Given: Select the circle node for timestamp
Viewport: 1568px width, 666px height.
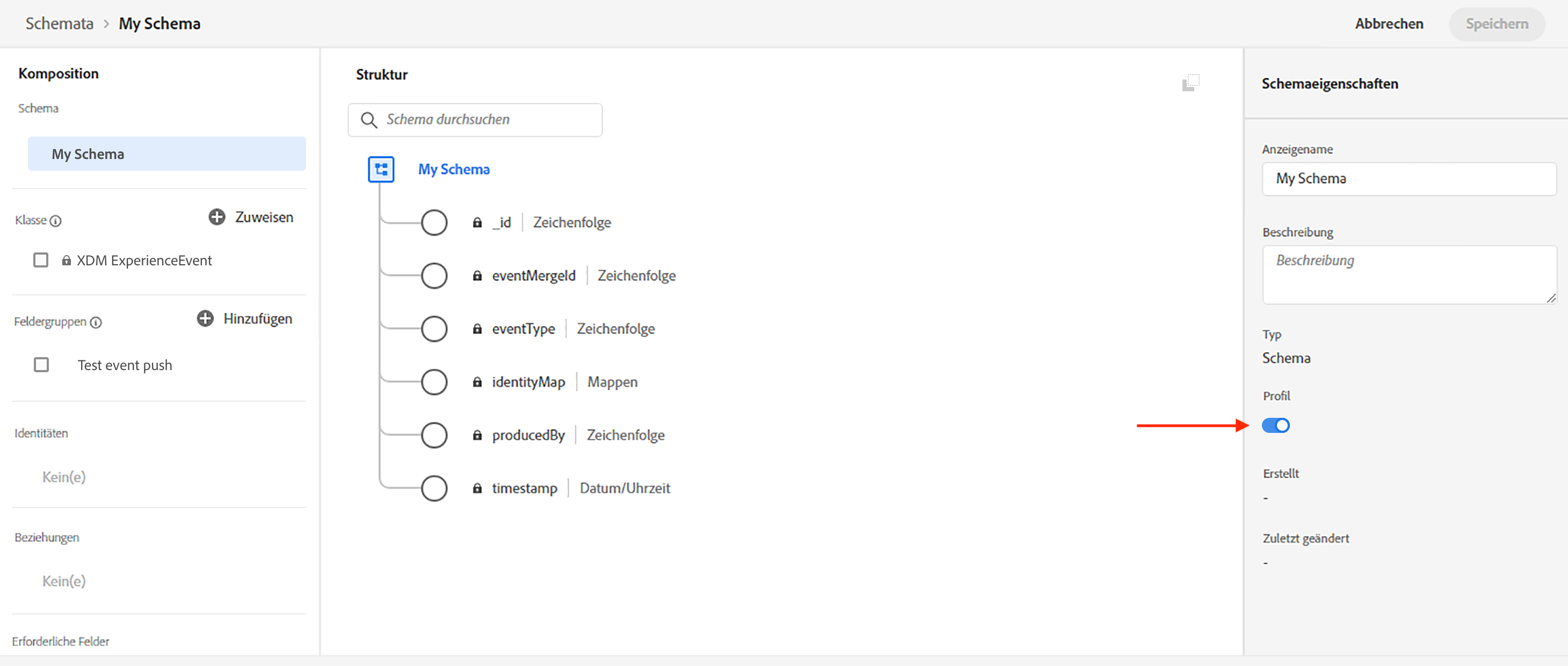Looking at the screenshot, I should coord(434,488).
